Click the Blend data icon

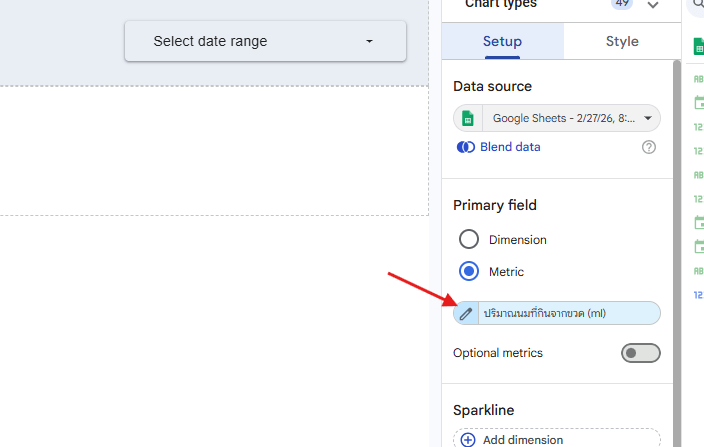point(466,147)
